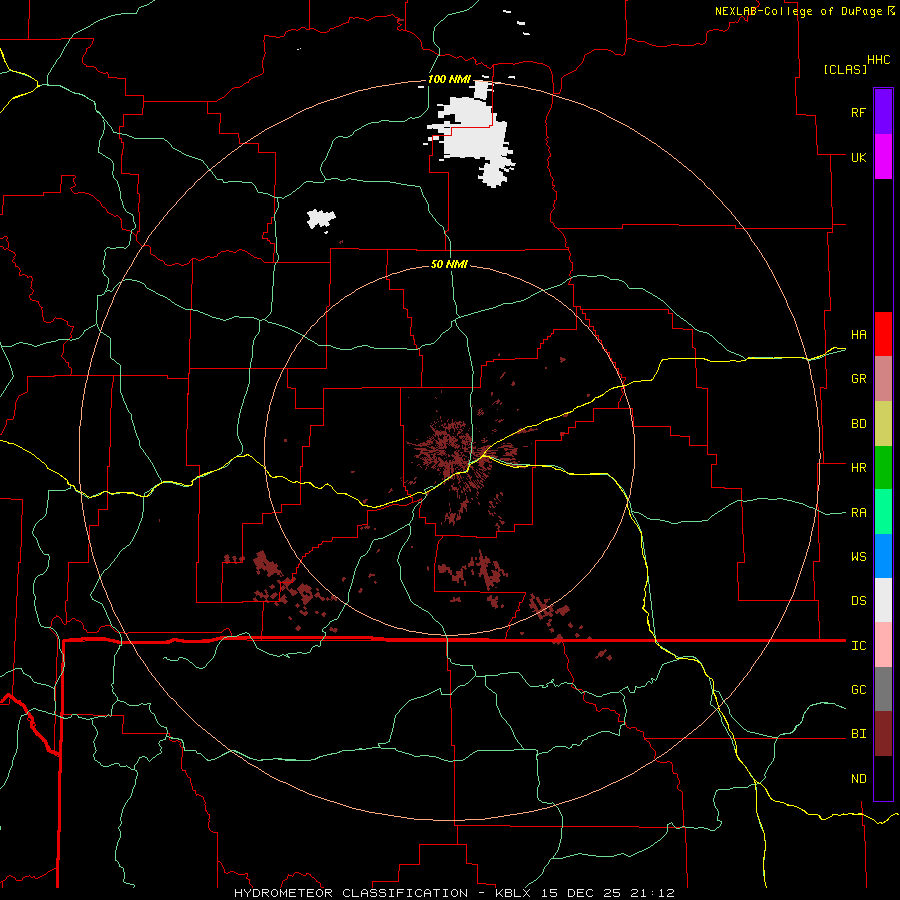Click the large white dry snow echo
This screenshot has width=900, height=900.
[x=472, y=133]
